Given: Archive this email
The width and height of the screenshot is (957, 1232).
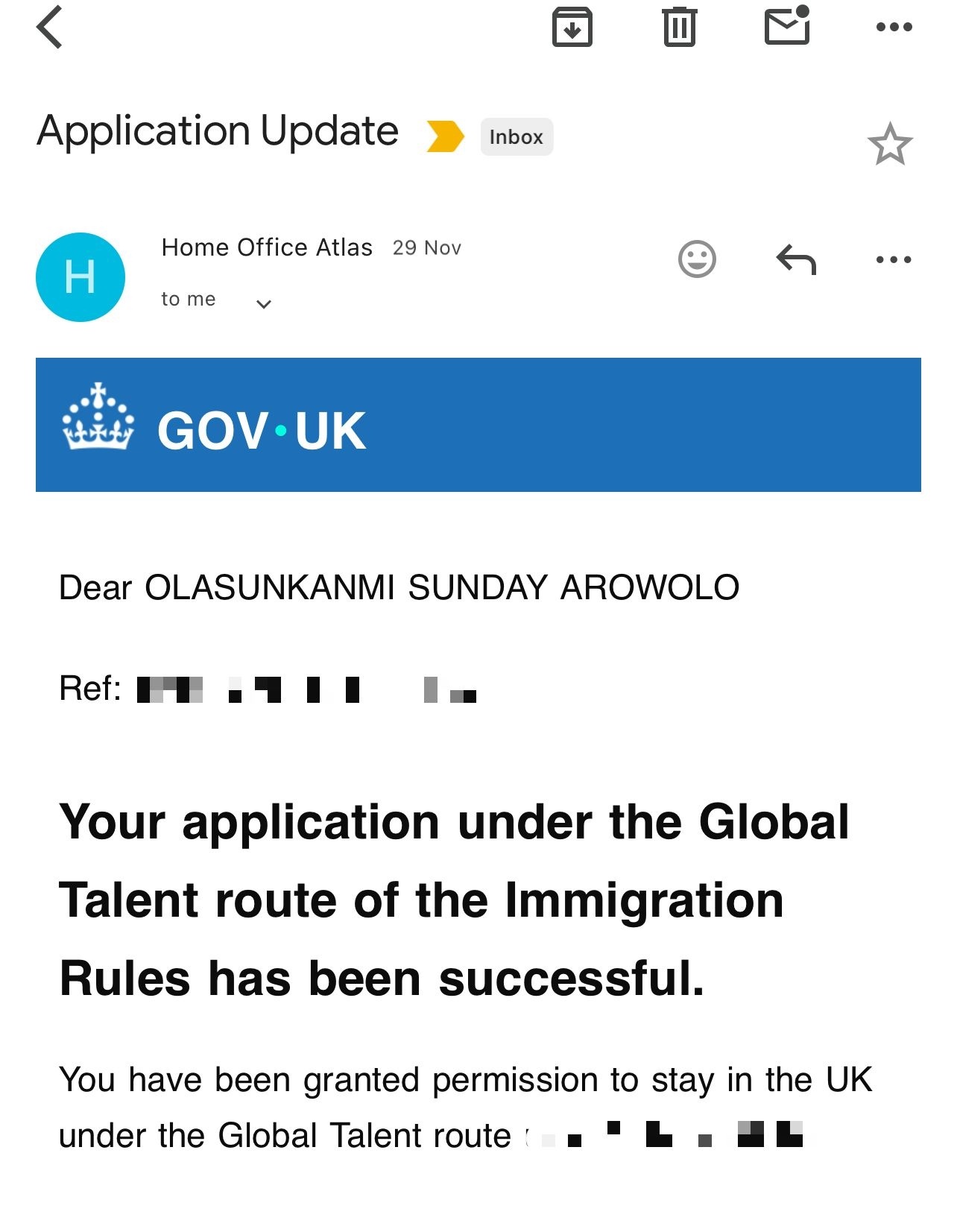Looking at the screenshot, I should [572, 28].
